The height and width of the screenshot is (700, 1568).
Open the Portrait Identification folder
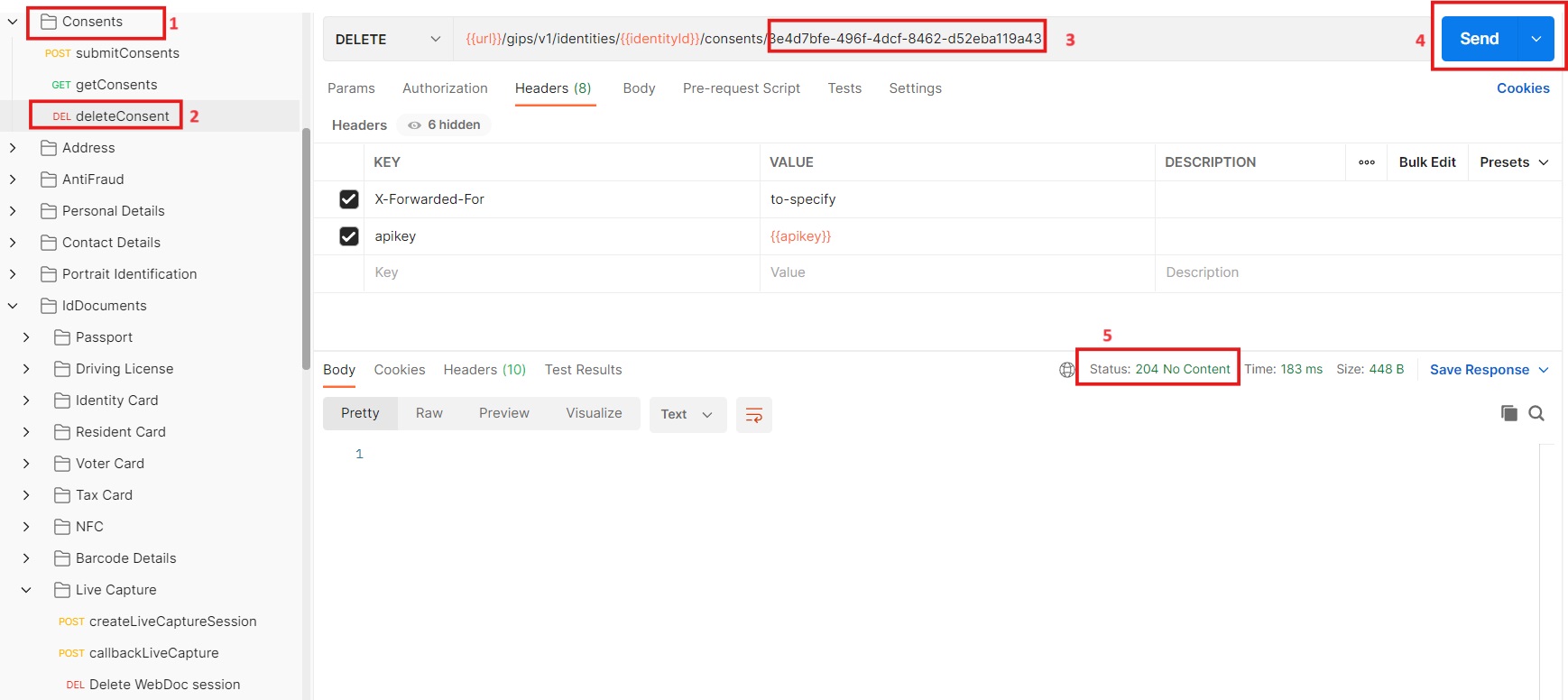pyautogui.click(x=129, y=274)
